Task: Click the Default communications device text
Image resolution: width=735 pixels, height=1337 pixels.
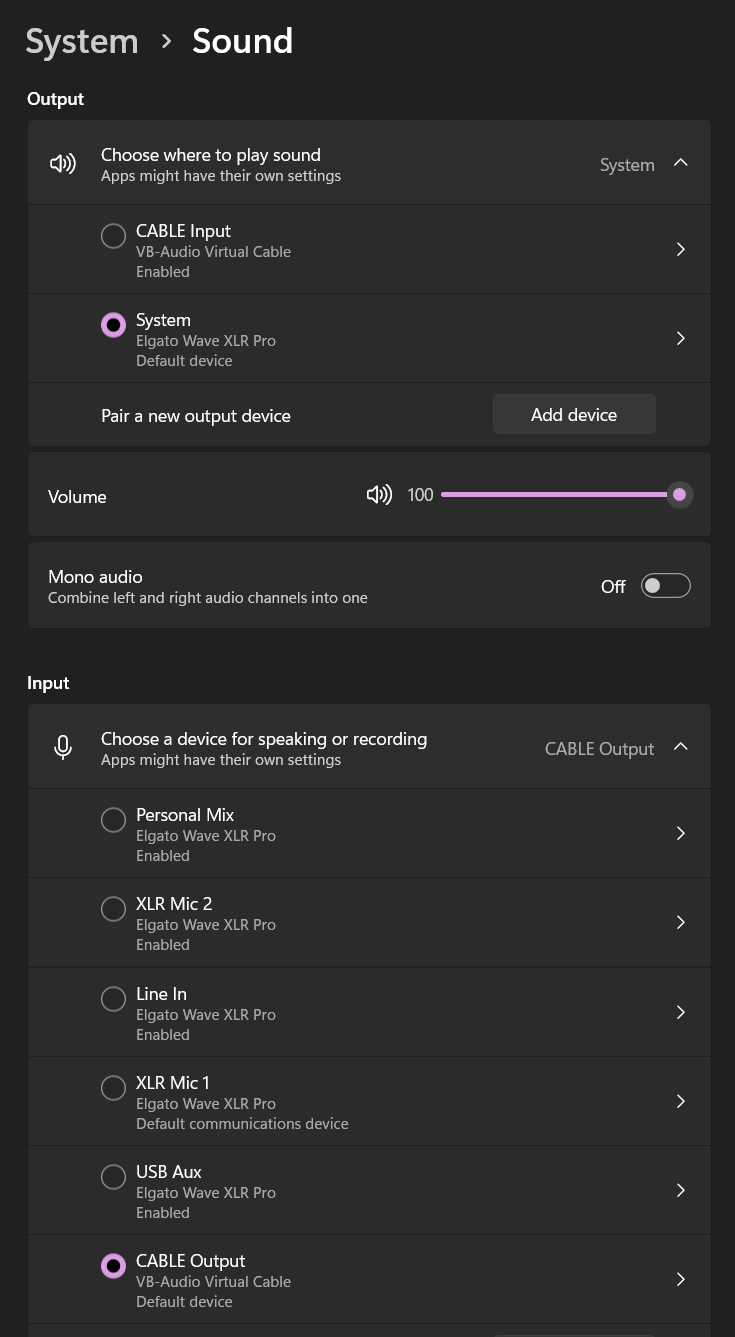Action: coord(242,1124)
